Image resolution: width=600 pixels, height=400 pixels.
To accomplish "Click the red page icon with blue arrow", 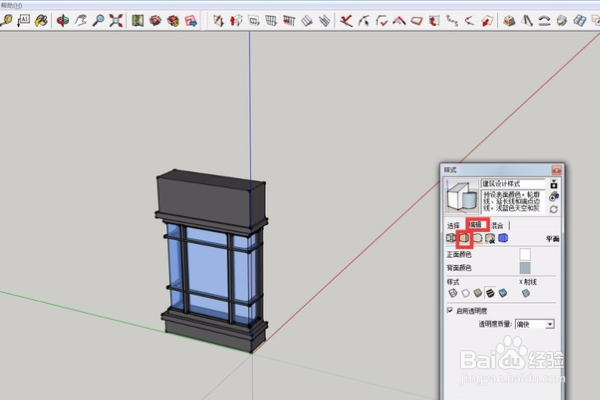I will point(191,20).
